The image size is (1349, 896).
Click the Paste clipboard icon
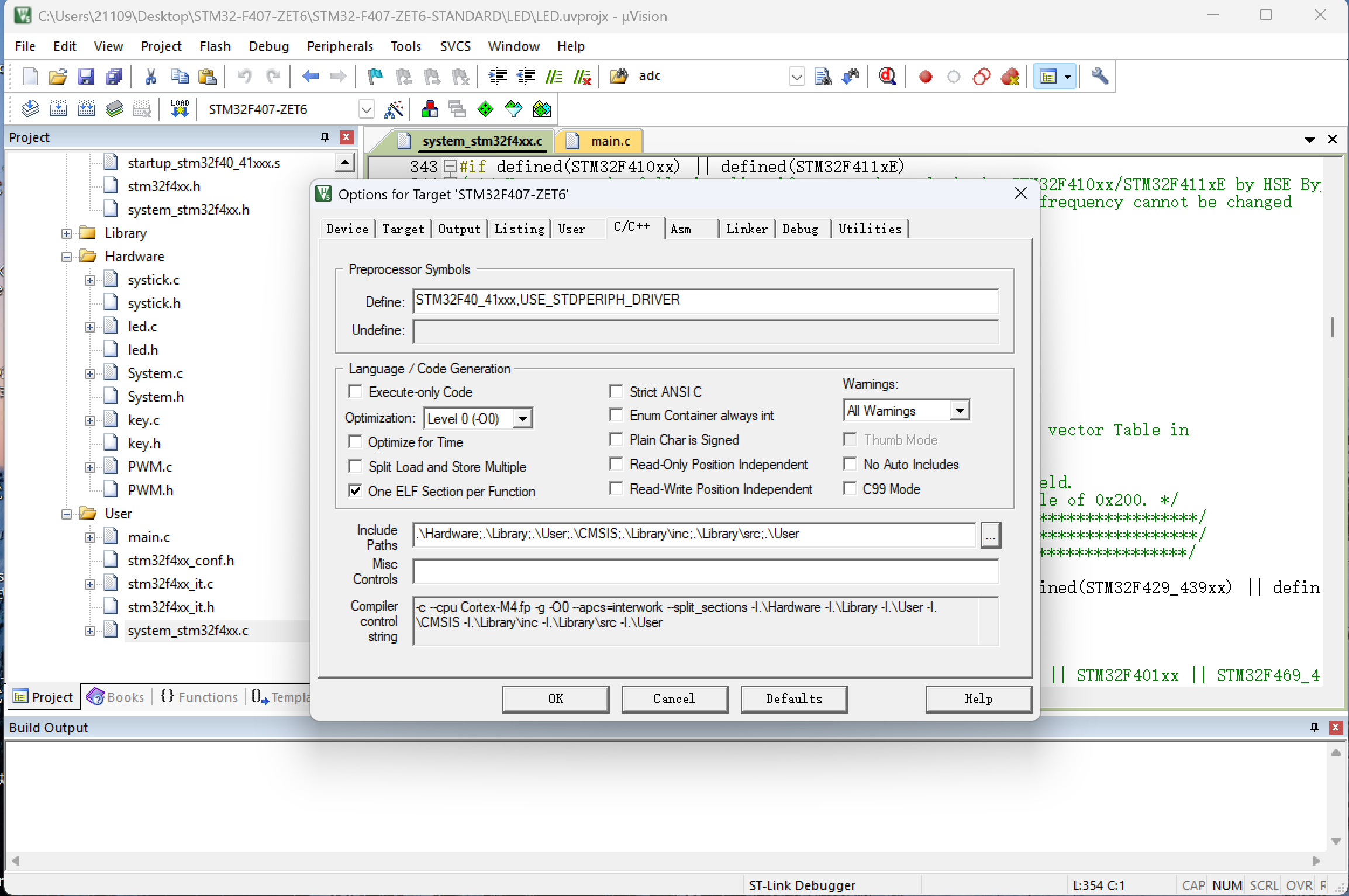pyautogui.click(x=208, y=77)
